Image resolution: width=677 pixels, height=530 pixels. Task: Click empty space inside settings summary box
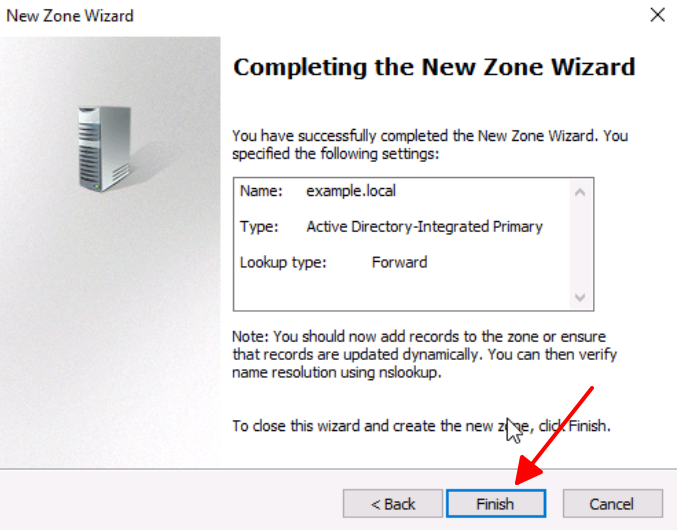click(x=402, y=291)
